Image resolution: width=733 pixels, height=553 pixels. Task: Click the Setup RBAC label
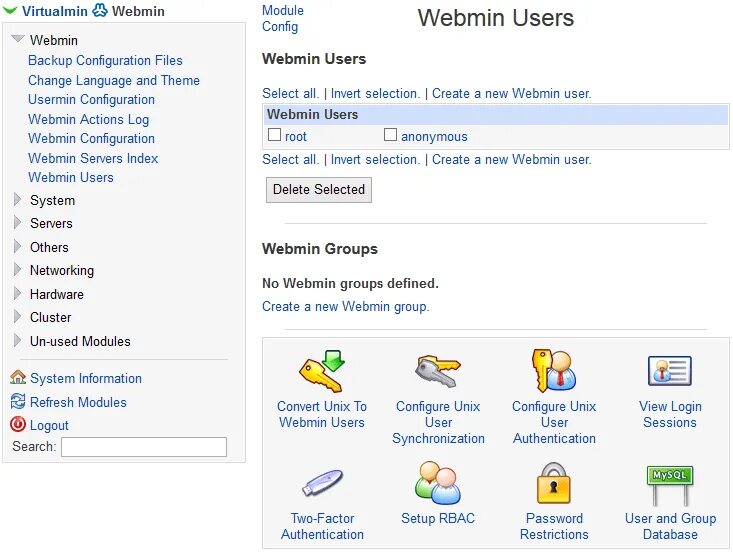tap(438, 518)
